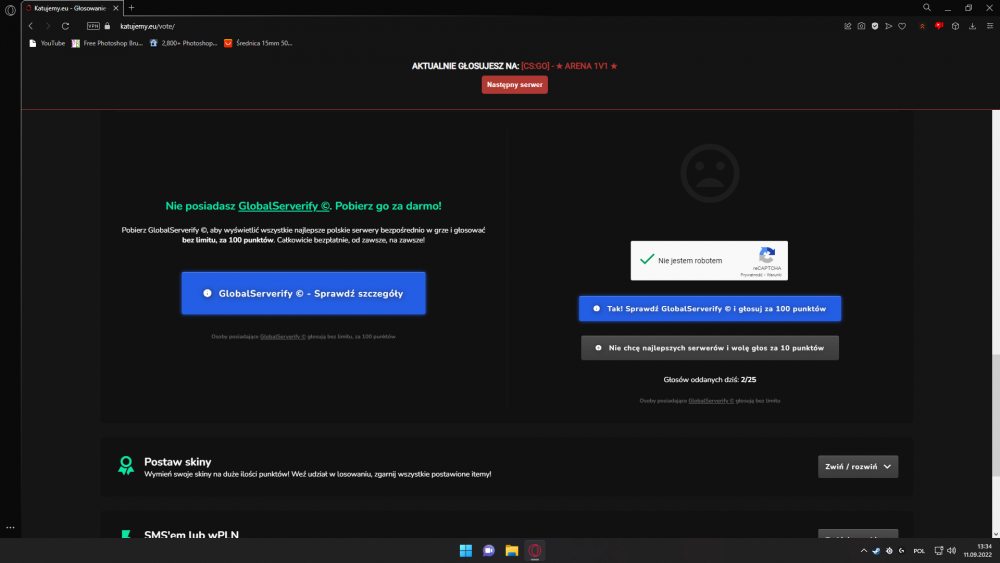Open the downloads icon
Image resolution: width=1000 pixels, height=563 pixels.
click(x=973, y=26)
